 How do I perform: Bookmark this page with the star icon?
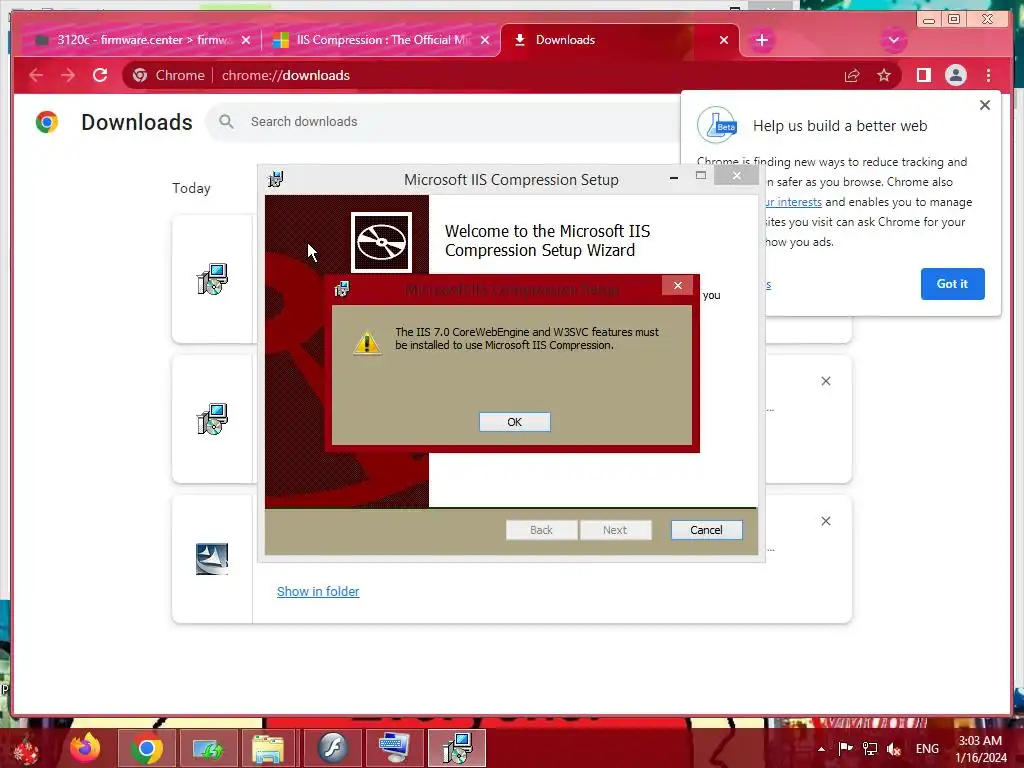(x=884, y=75)
